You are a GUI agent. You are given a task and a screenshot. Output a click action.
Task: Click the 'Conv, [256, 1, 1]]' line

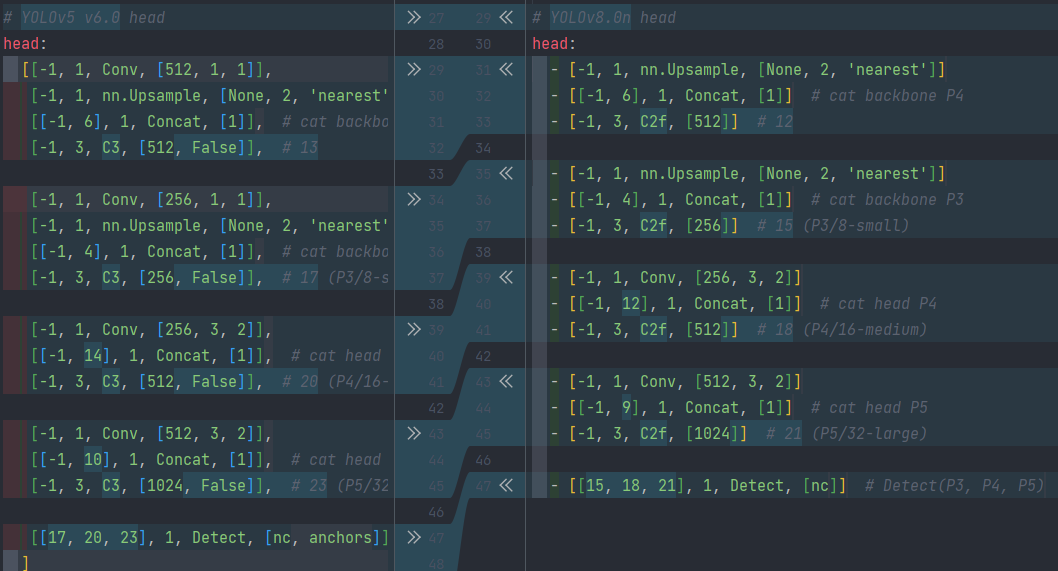click(151, 200)
